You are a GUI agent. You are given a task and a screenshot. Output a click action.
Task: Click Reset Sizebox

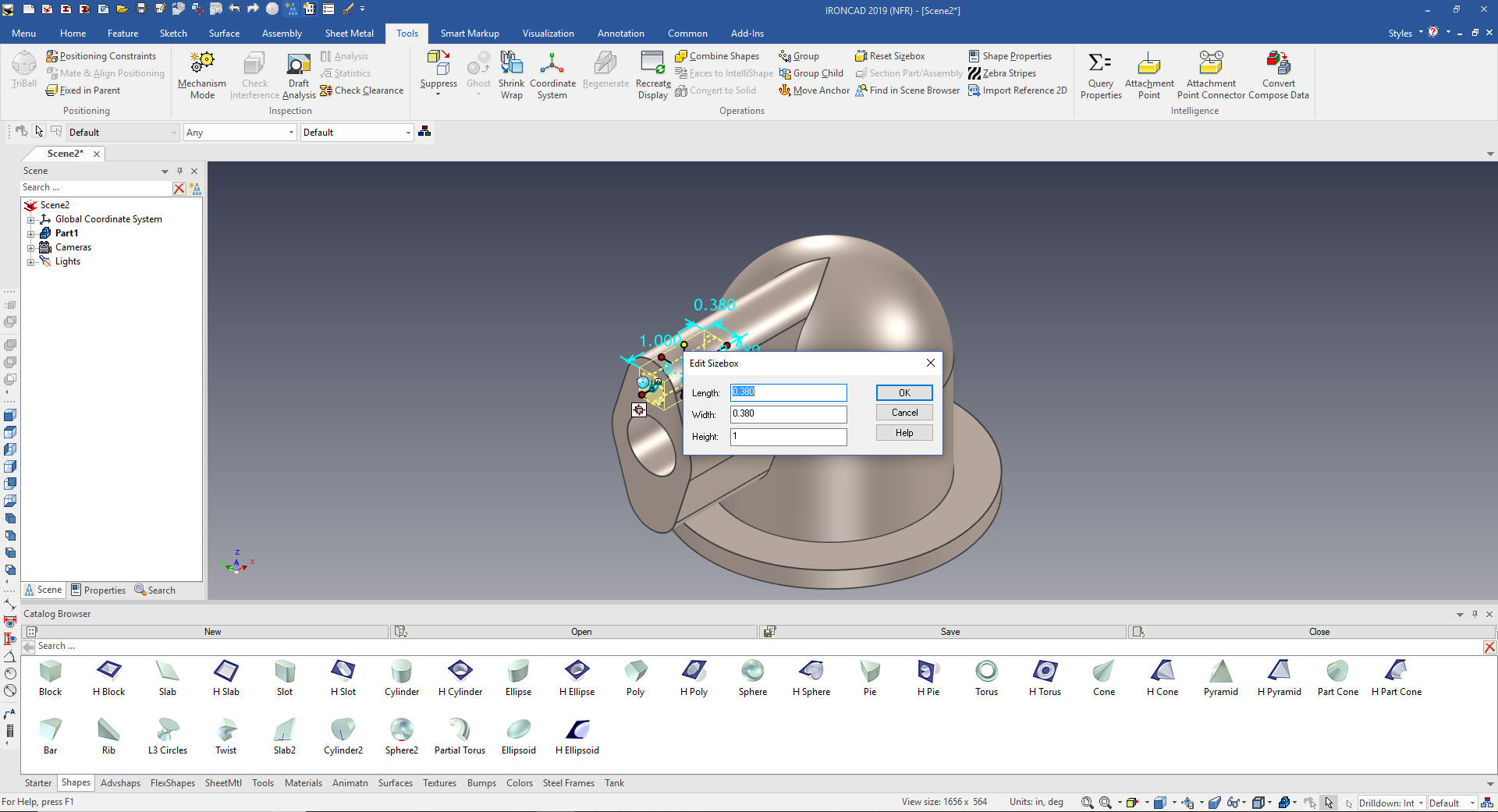pyautogui.click(x=890, y=56)
